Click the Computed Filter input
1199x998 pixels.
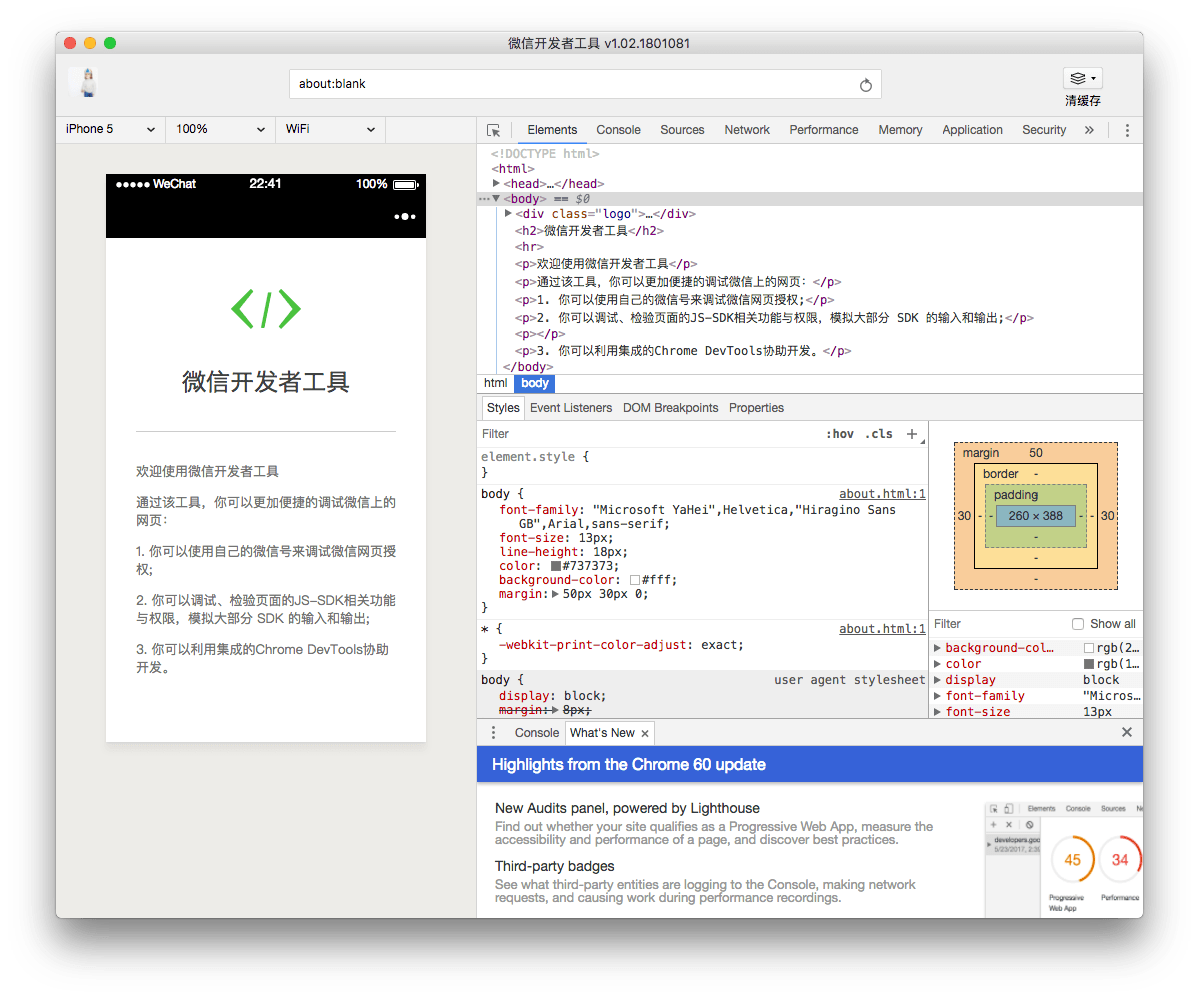[x=998, y=624]
